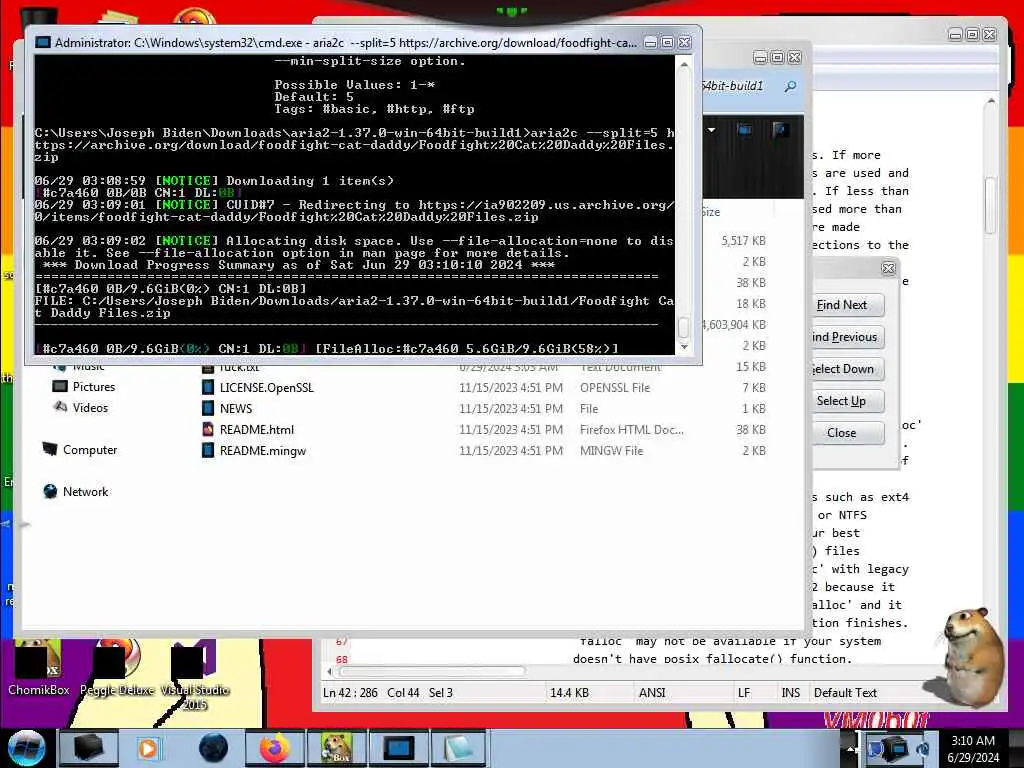Open the ChomikBox desktop shortcut
The image size is (1024, 768).
point(38,667)
